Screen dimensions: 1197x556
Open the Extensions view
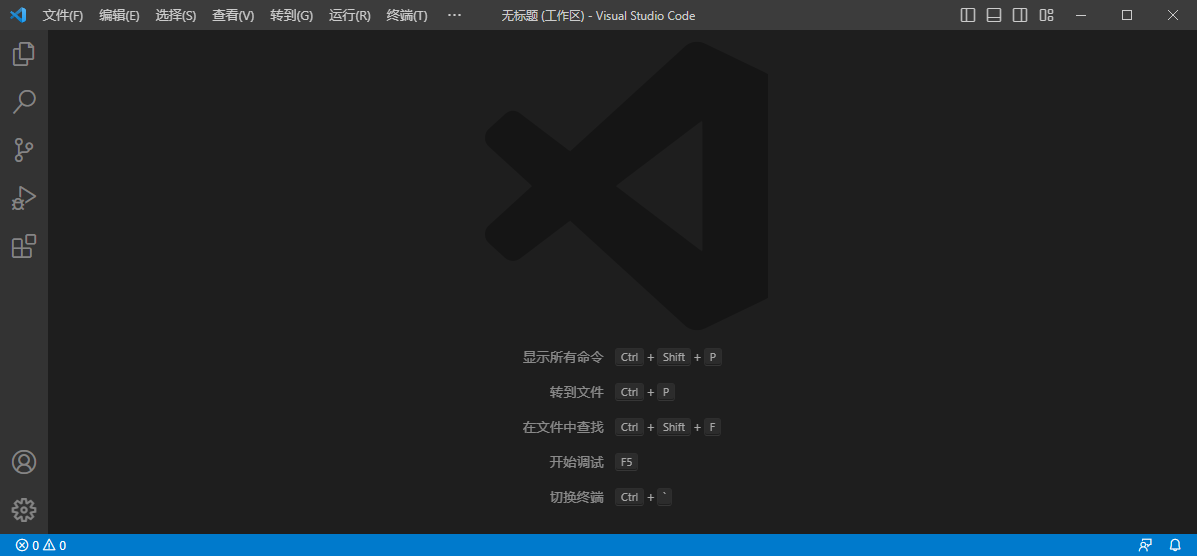click(x=24, y=247)
